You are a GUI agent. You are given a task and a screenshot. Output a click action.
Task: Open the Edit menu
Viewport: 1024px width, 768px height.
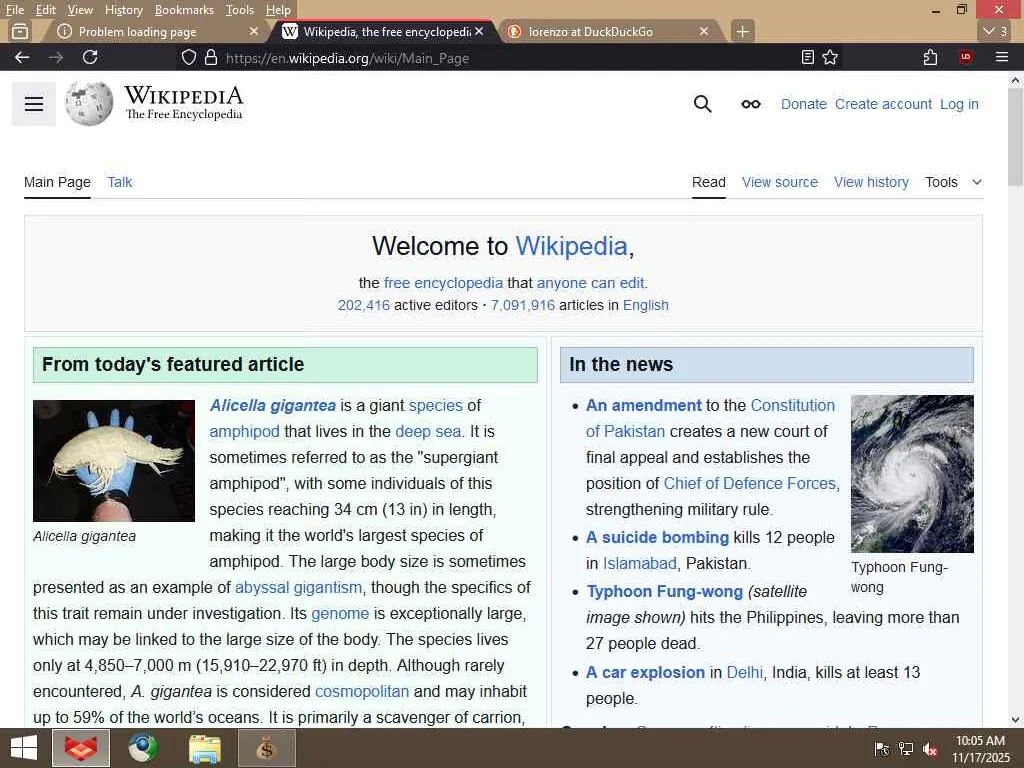[46, 10]
